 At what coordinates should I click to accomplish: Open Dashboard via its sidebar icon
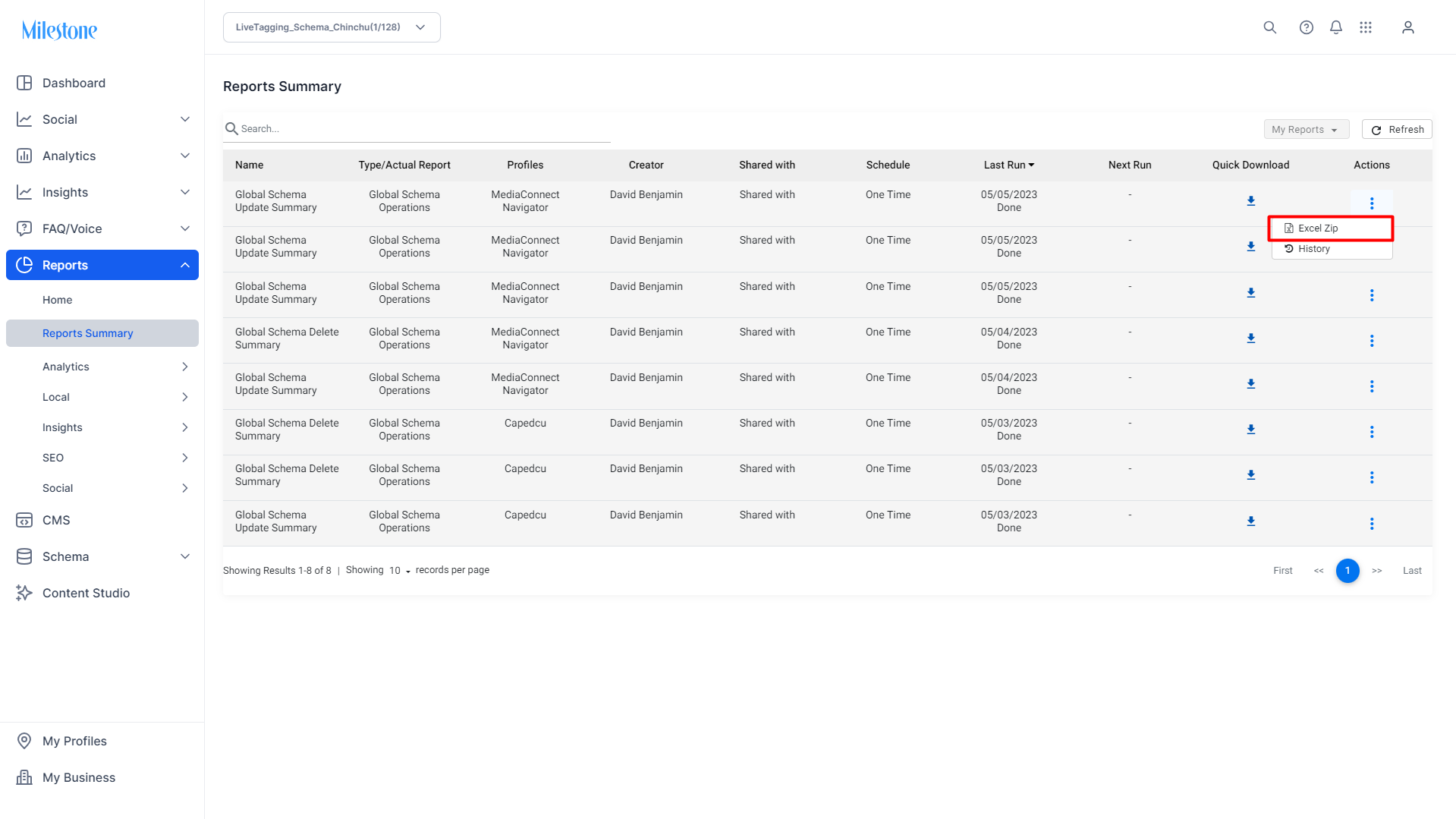[x=24, y=83]
